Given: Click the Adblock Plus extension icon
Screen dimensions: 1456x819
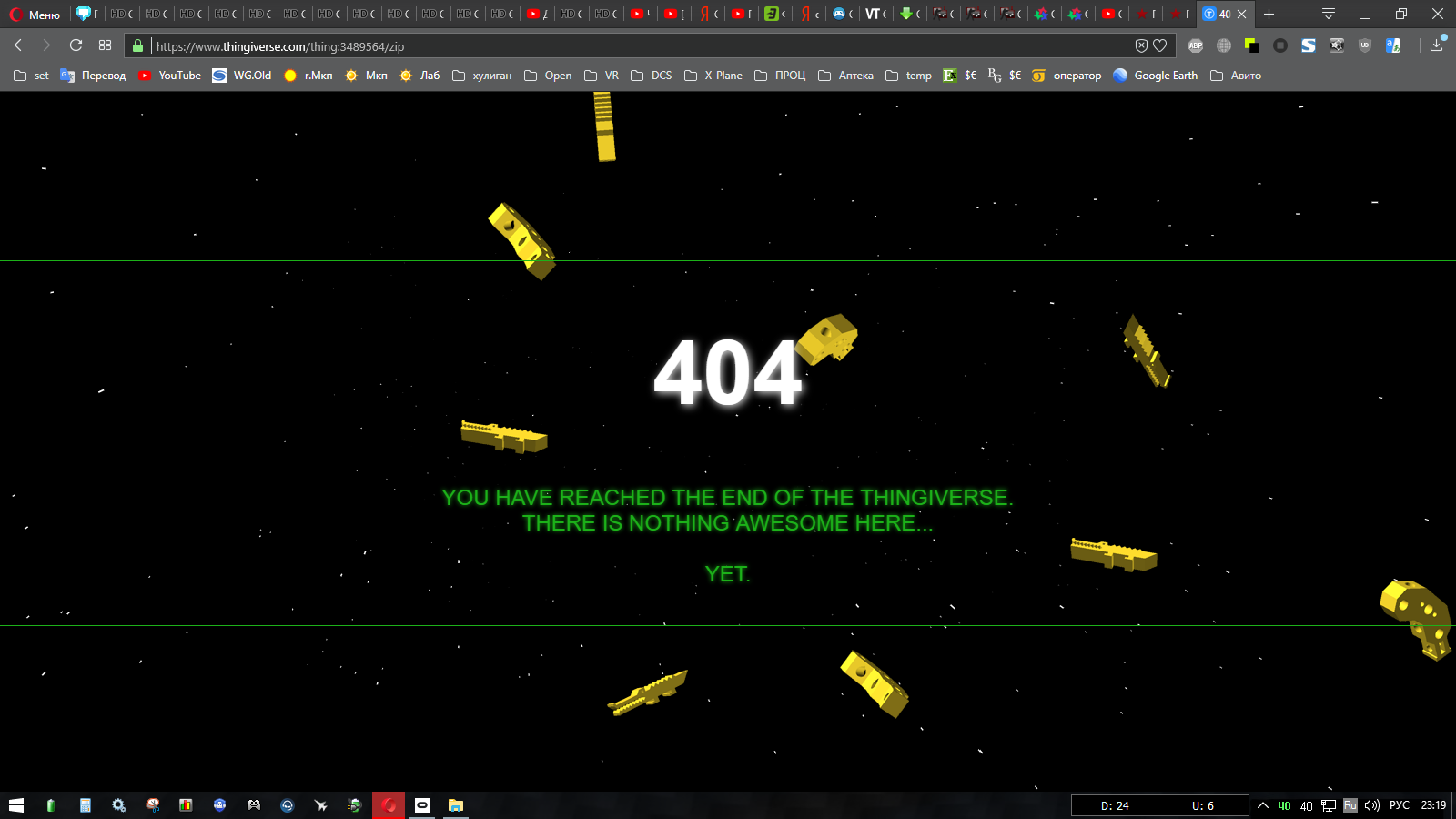Looking at the screenshot, I should point(1196,45).
